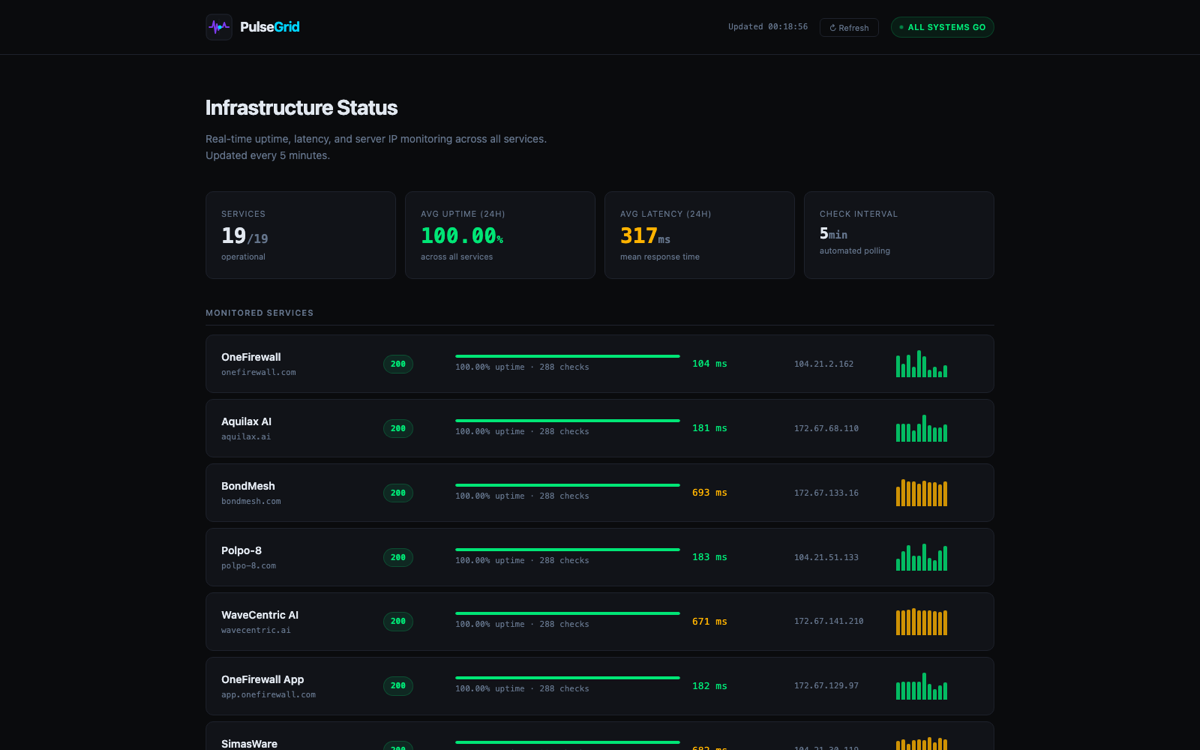This screenshot has height=750, width=1200.
Task: Click the IP address 172.67.141.210
Action: (829, 621)
